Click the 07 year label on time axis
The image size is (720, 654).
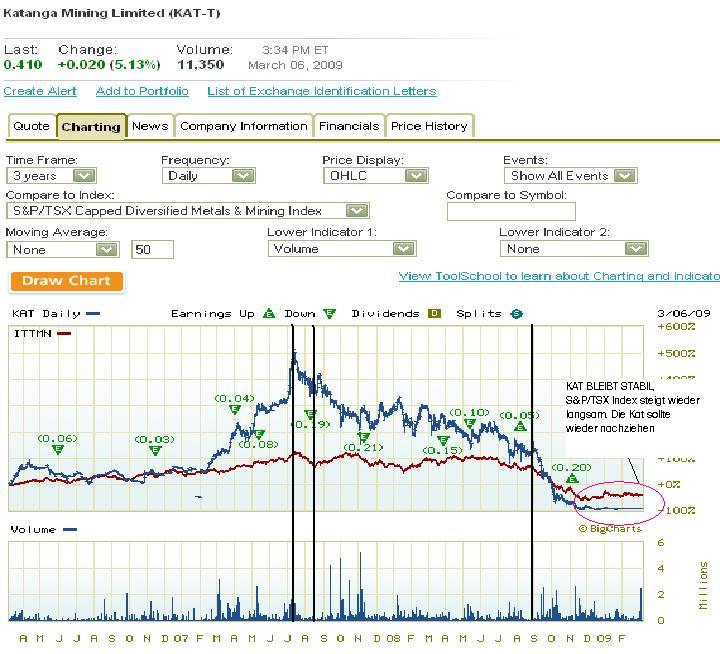[181, 638]
